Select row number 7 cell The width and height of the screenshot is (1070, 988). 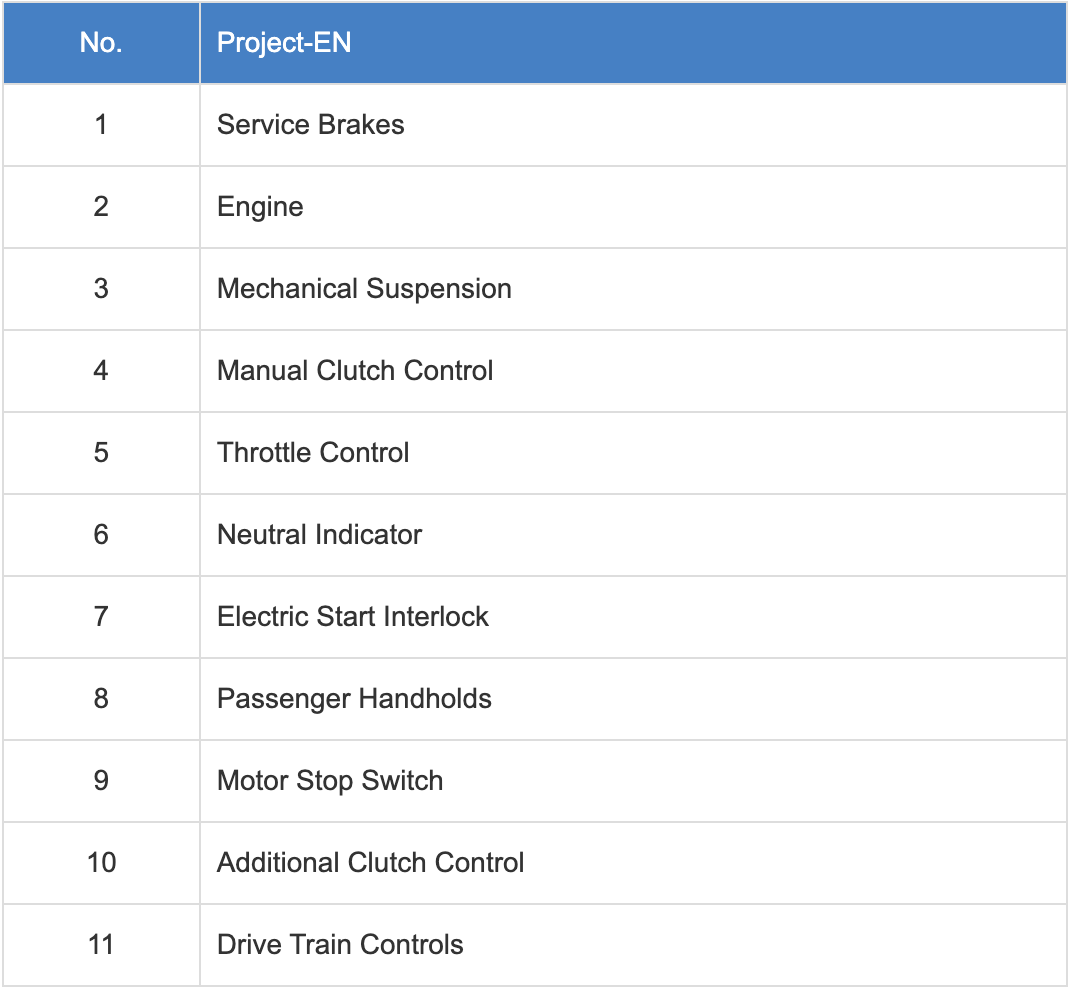[x=101, y=617]
